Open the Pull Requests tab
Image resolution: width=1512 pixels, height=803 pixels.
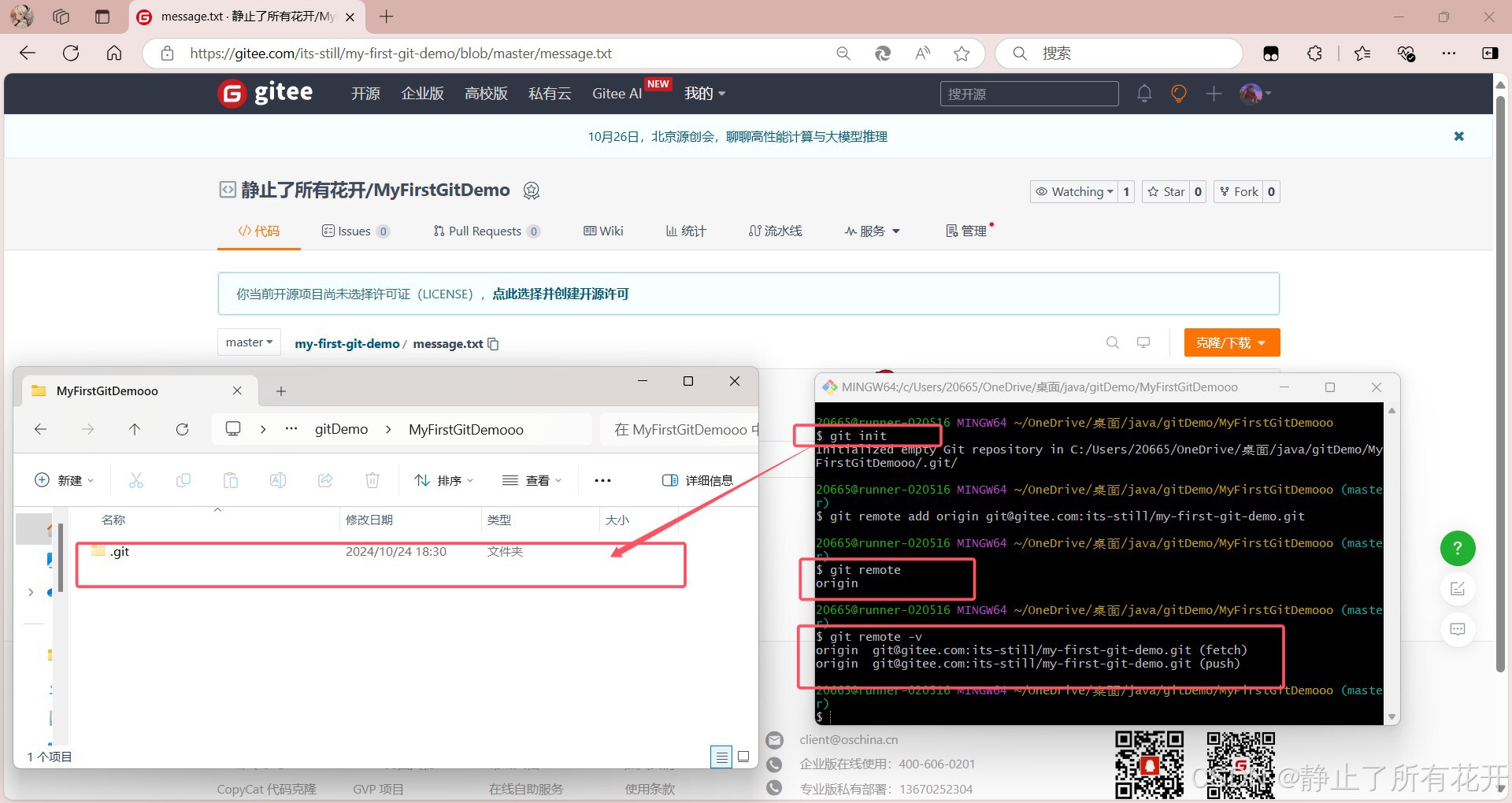point(486,231)
